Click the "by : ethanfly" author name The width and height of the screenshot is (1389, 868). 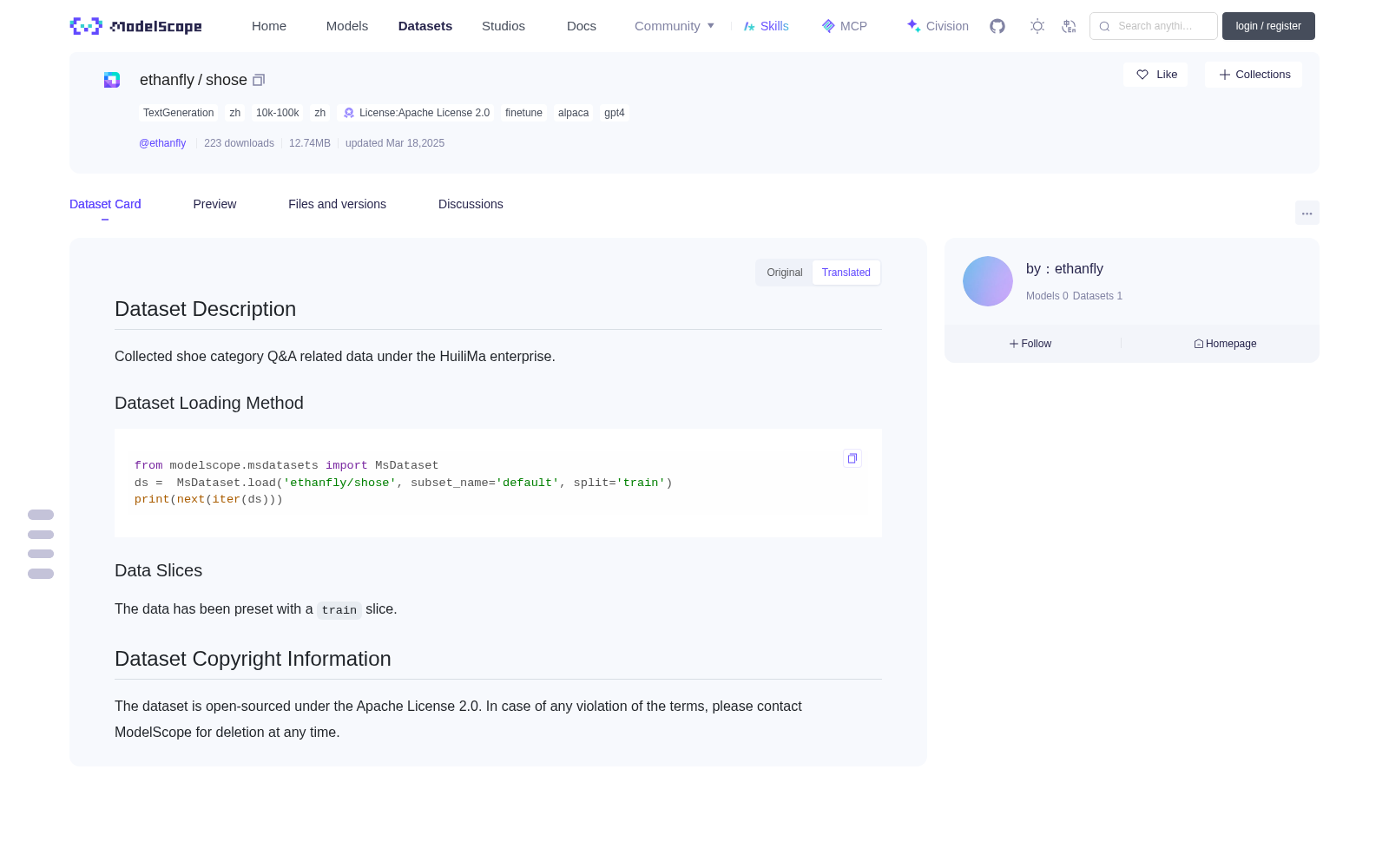click(x=1064, y=269)
